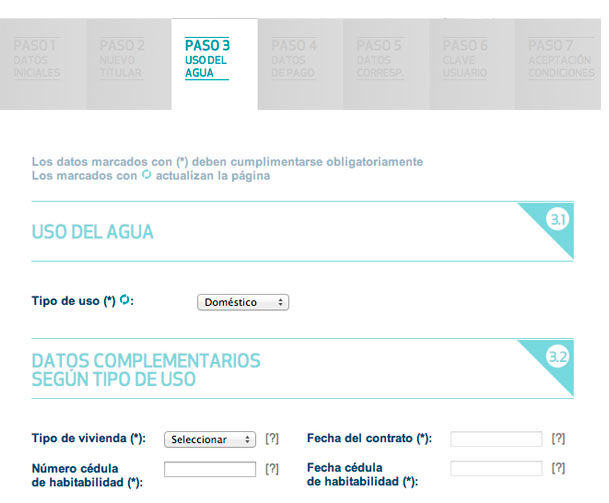Open help [?] next to Tipo de vivienda
Viewport: 609px width, 503px height.
tap(272, 439)
